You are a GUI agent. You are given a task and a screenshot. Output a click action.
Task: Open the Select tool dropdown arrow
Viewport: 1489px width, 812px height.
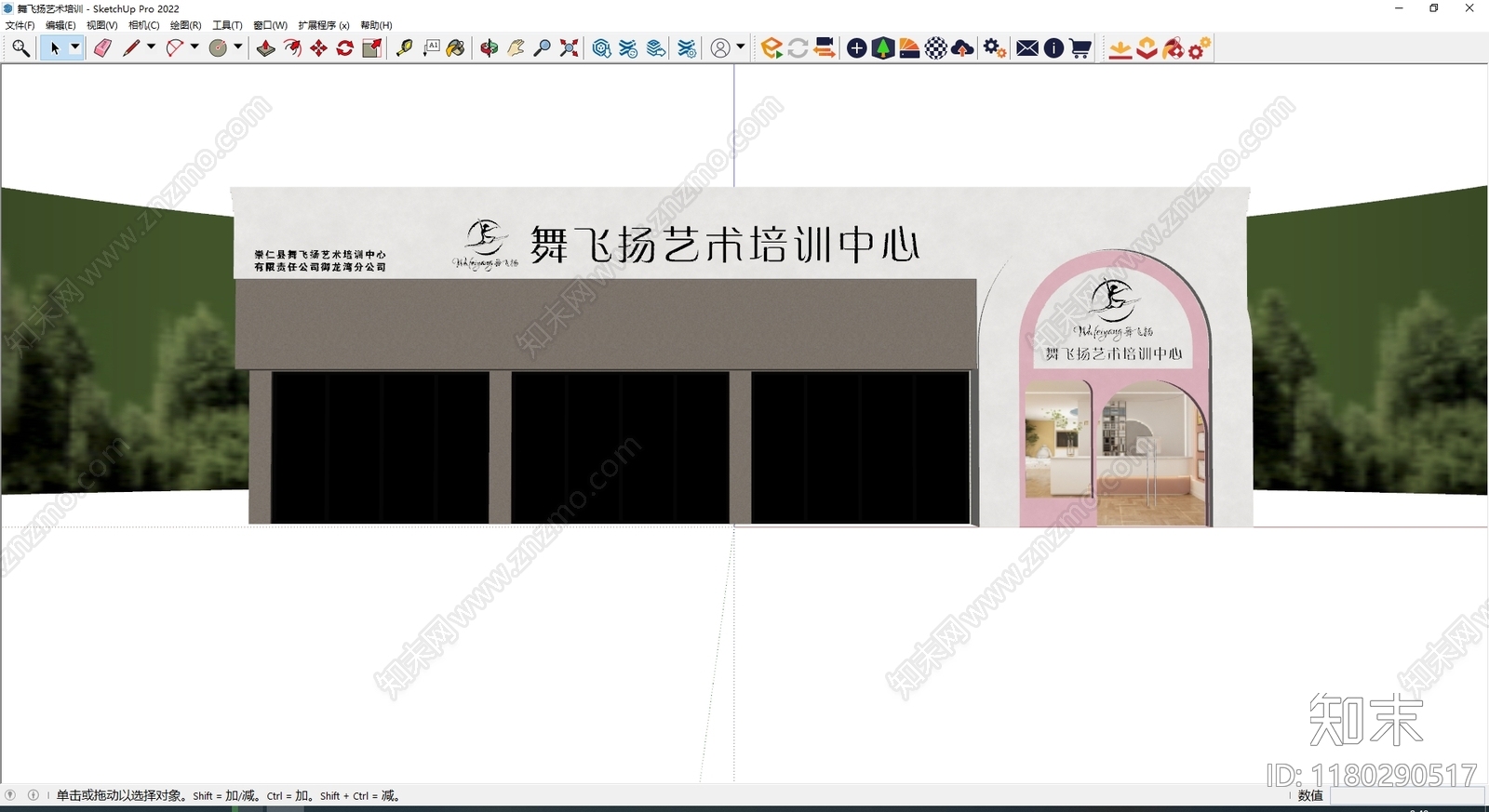75,47
